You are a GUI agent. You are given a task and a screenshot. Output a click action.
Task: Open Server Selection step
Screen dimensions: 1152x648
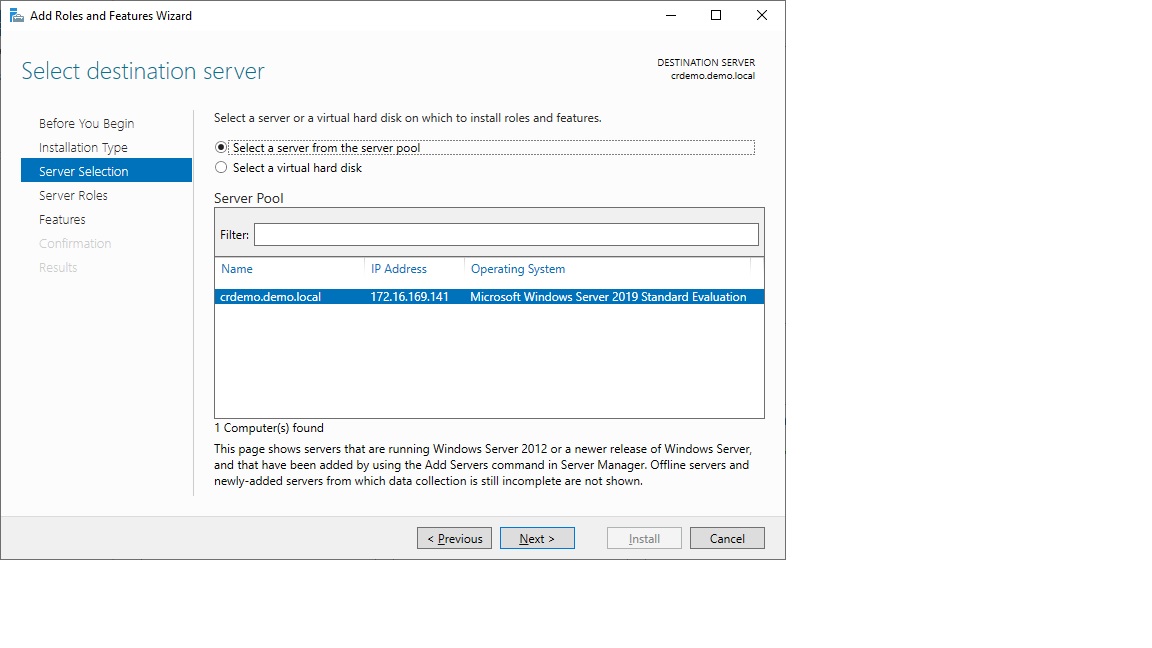107,170
